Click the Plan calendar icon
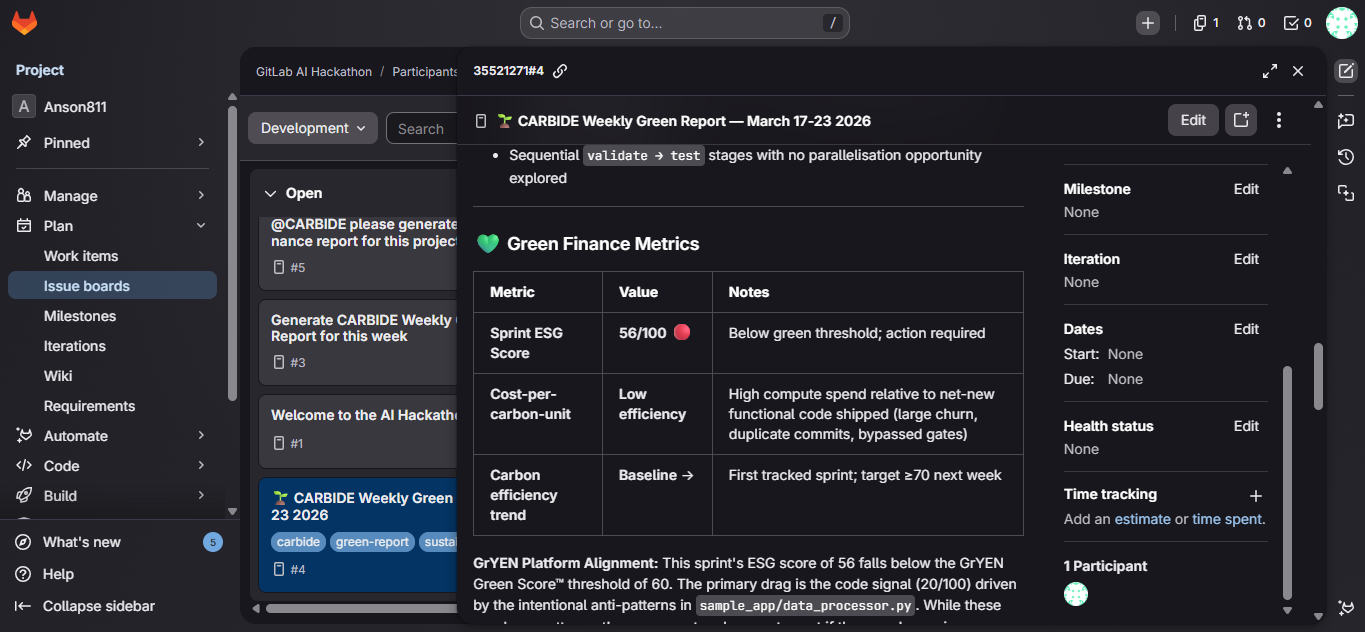1365x632 pixels. (x=24, y=226)
